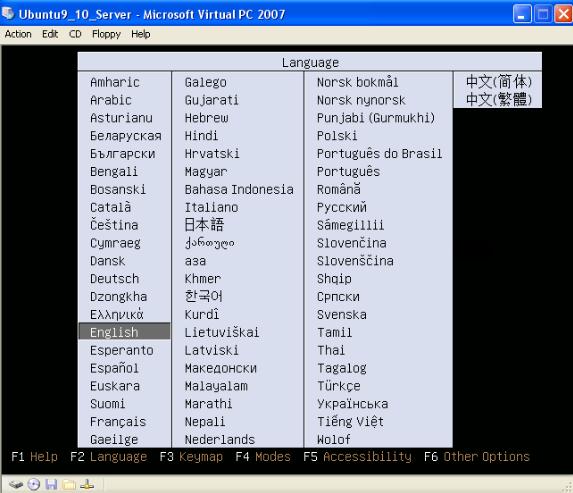The height and width of the screenshot is (493, 573).
Task: Open the Edit menu
Action: point(50,34)
